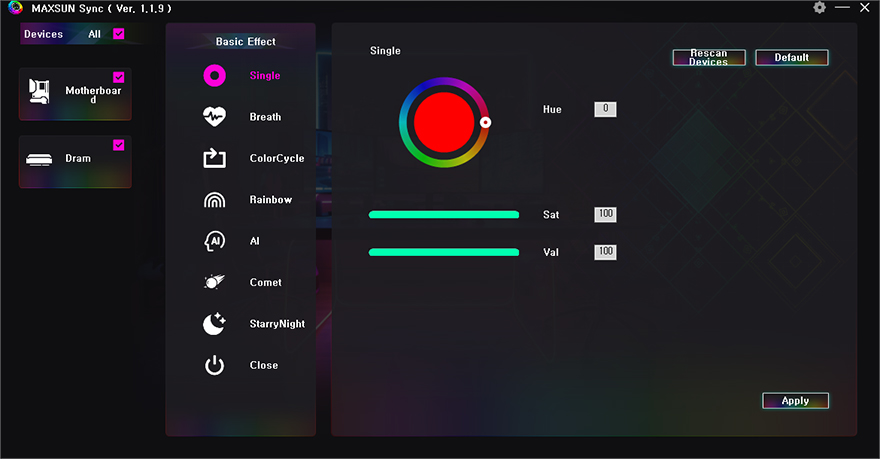Select the Rainbow arc icon
Viewport: 880px width, 459px height.
click(x=214, y=200)
